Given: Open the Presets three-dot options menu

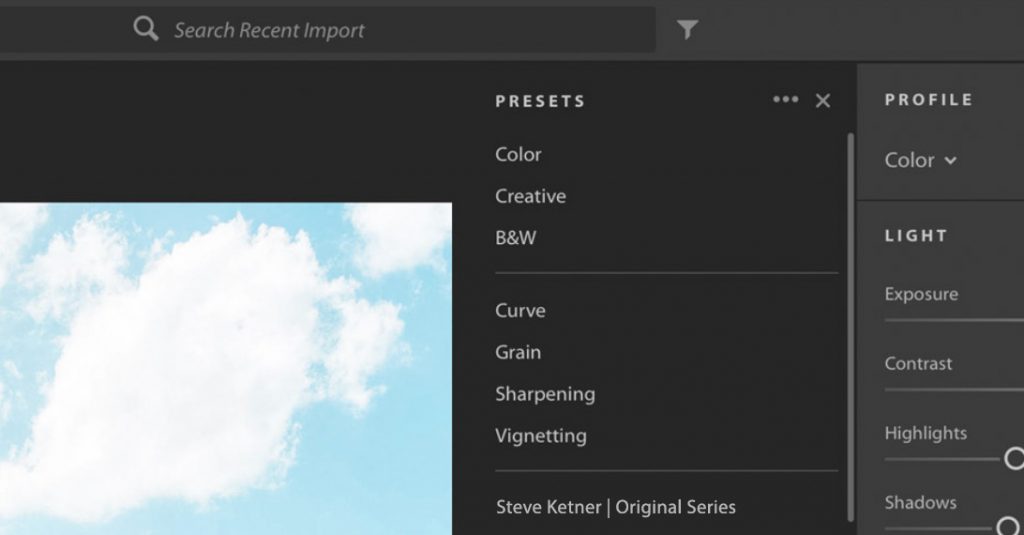Looking at the screenshot, I should pyautogui.click(x=785, y=100).
